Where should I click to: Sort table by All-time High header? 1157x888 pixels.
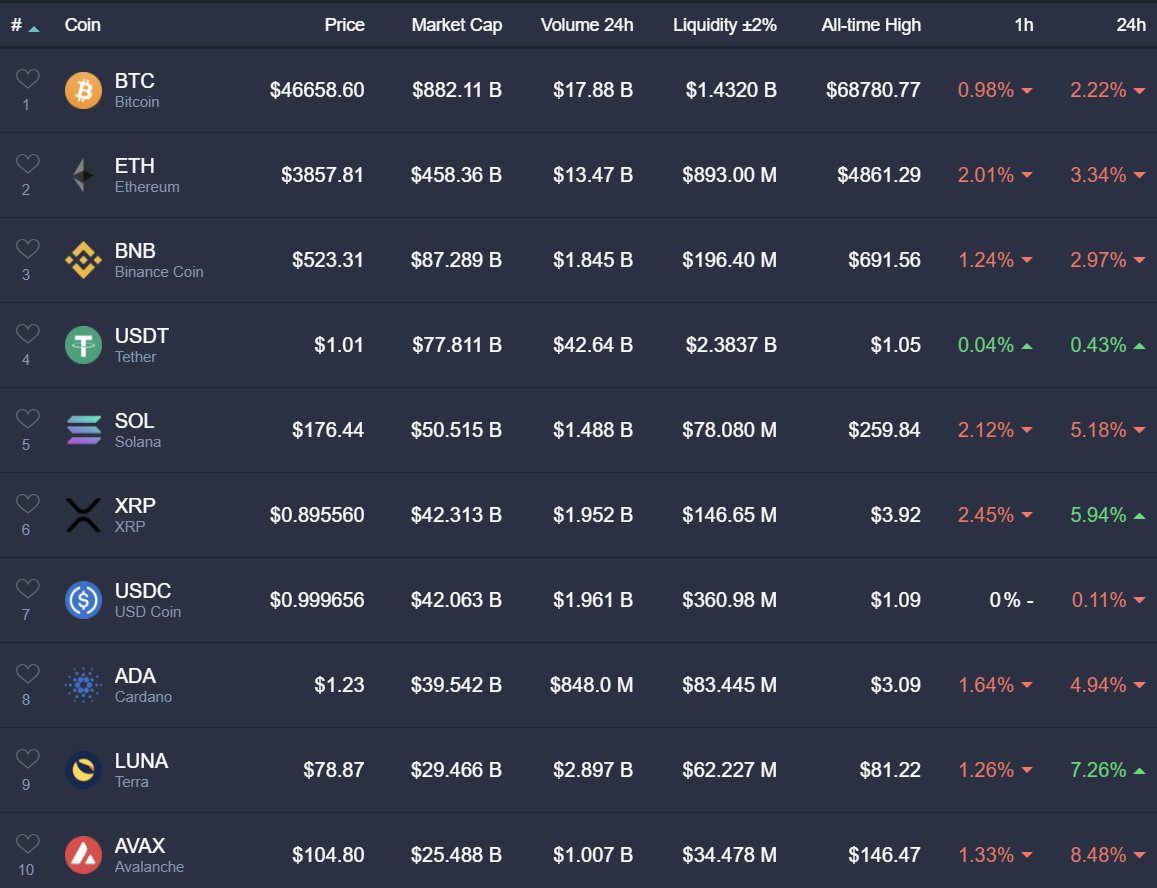point(871,25)
